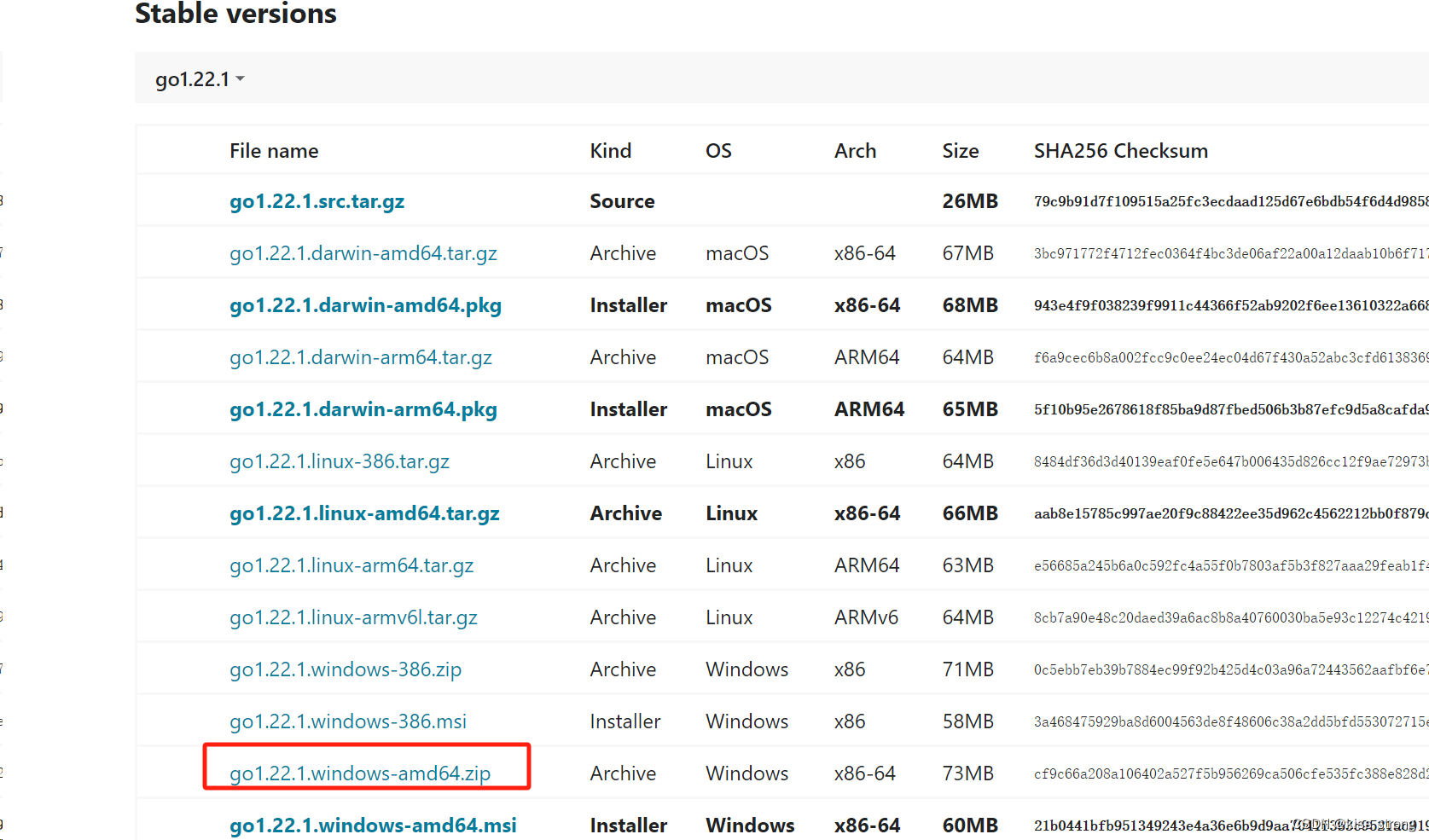Select x86-64 cell in windows-amd64.msi row

(x=867, y=826)
